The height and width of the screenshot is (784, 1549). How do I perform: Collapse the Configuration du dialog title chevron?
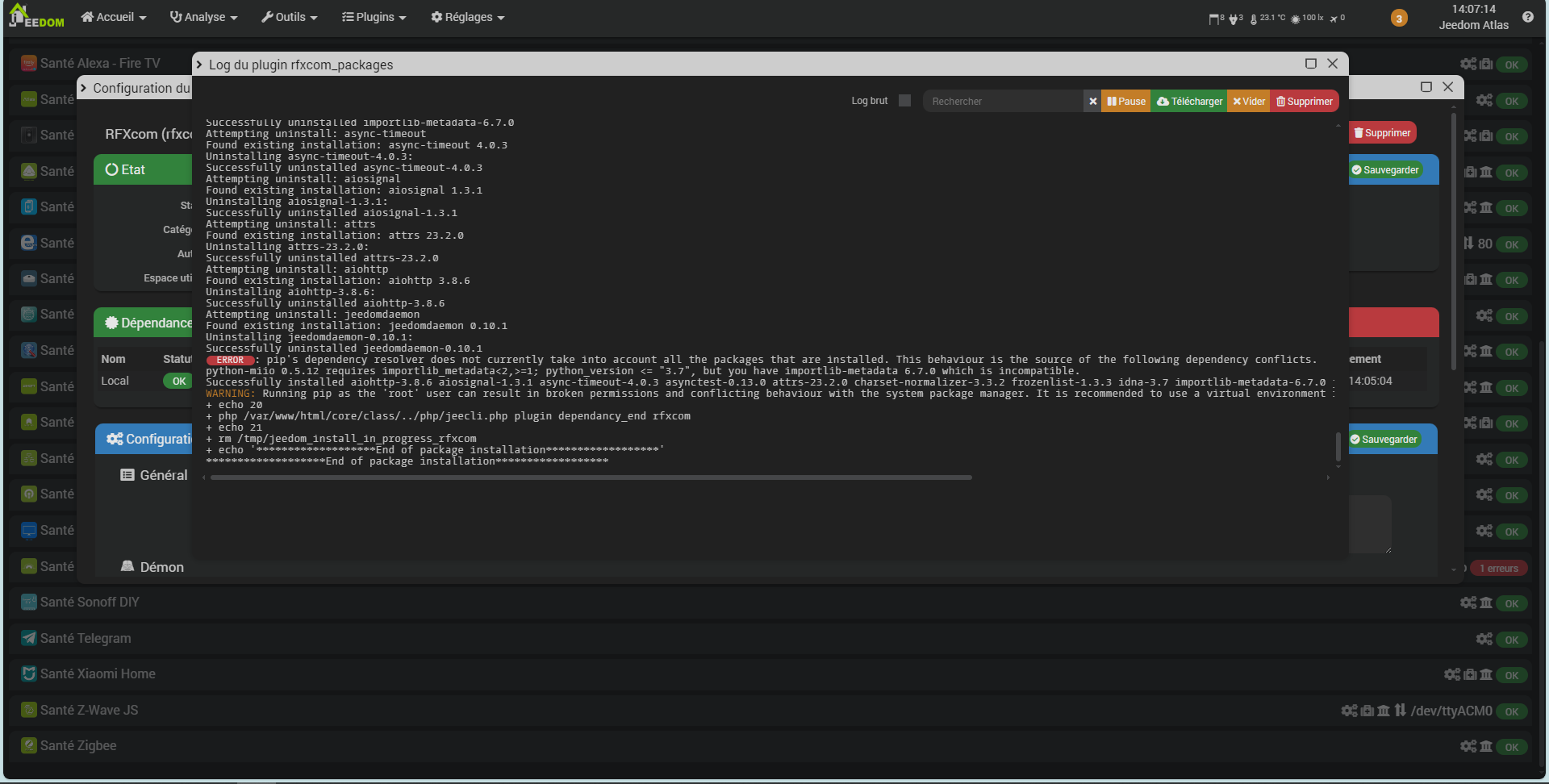point(83,88)
